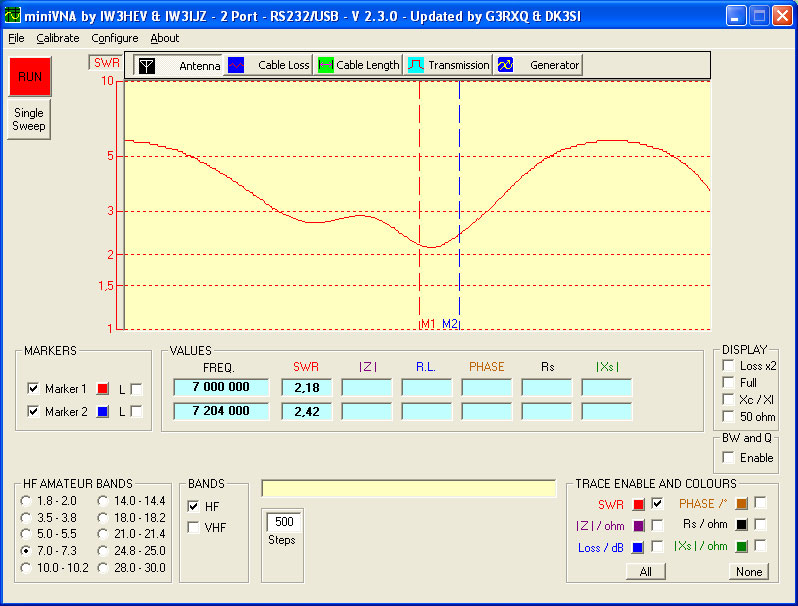Choose the 3.5 - 3.8 amateur band
Image resolution: width=798 pixels, height=606 pixels.
pos(27,517)
